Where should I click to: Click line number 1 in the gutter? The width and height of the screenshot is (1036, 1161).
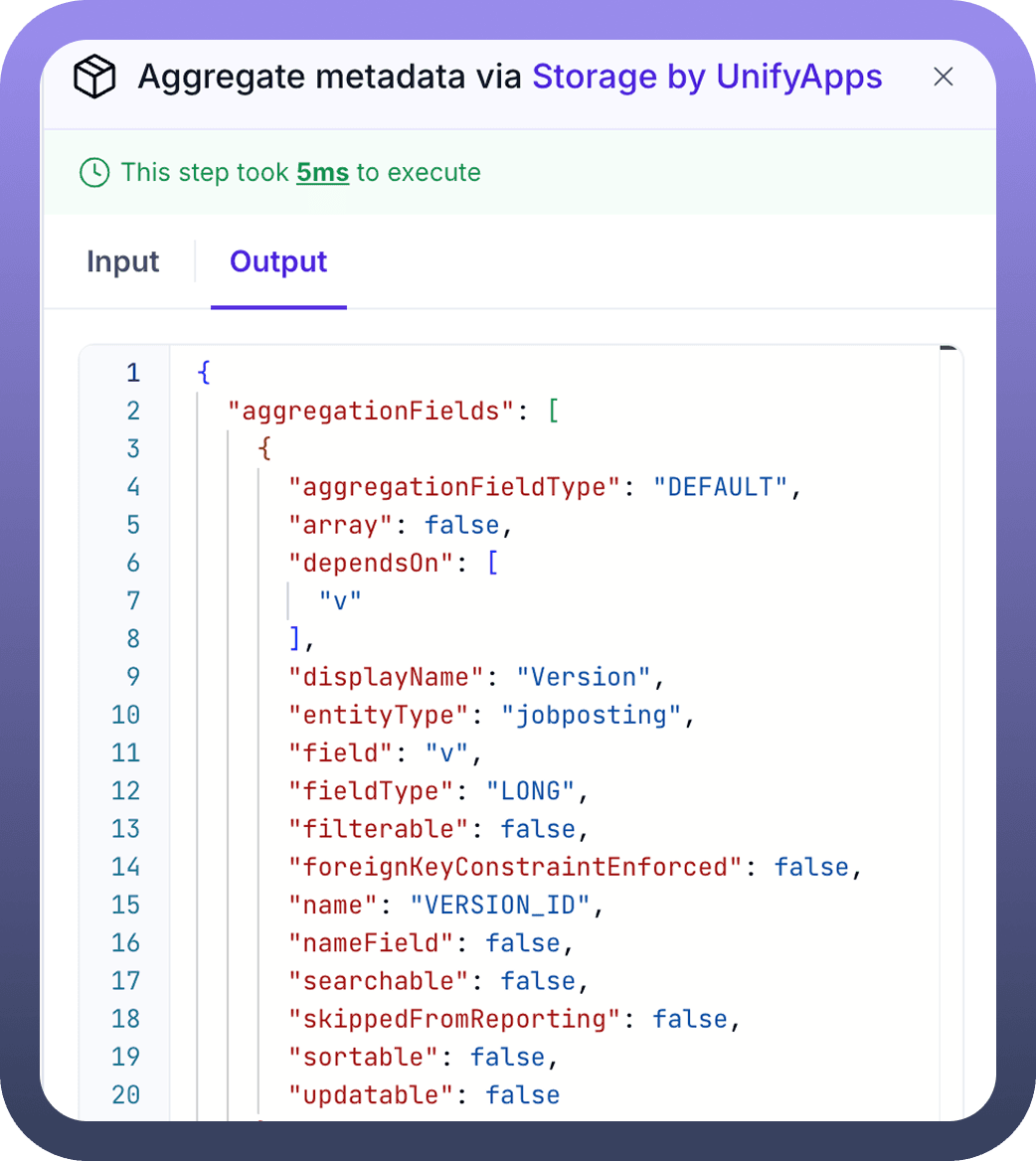coord(133,373)
